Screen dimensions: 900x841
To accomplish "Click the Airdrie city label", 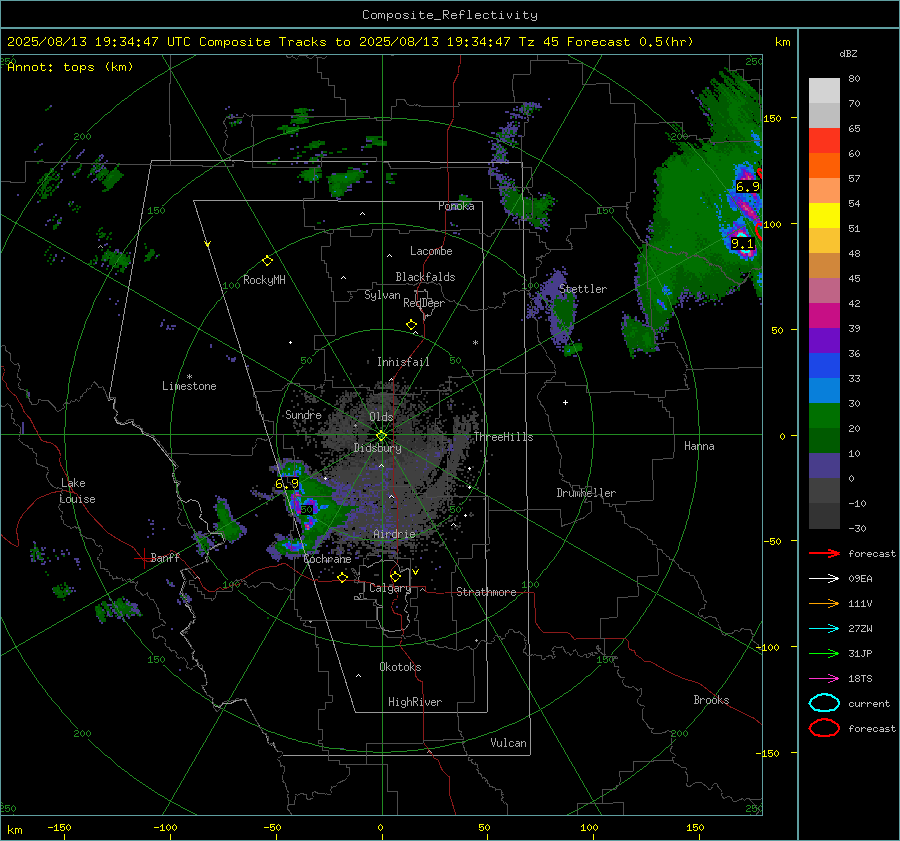I will pos(394,534).
